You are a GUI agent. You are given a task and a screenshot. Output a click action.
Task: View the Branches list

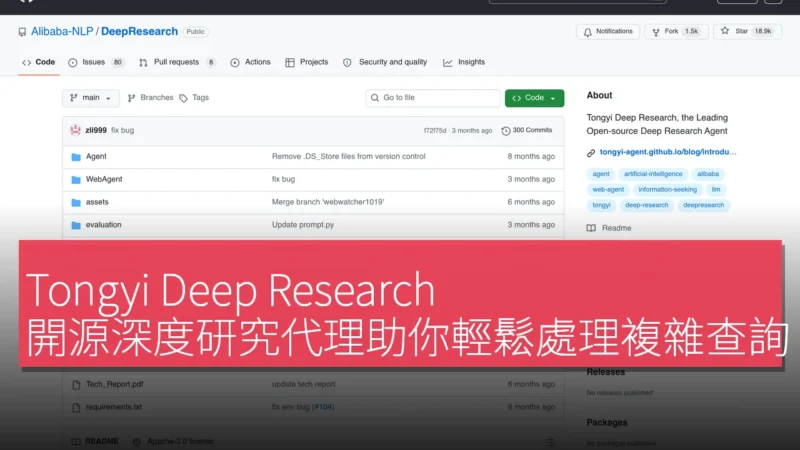[151, 98]
